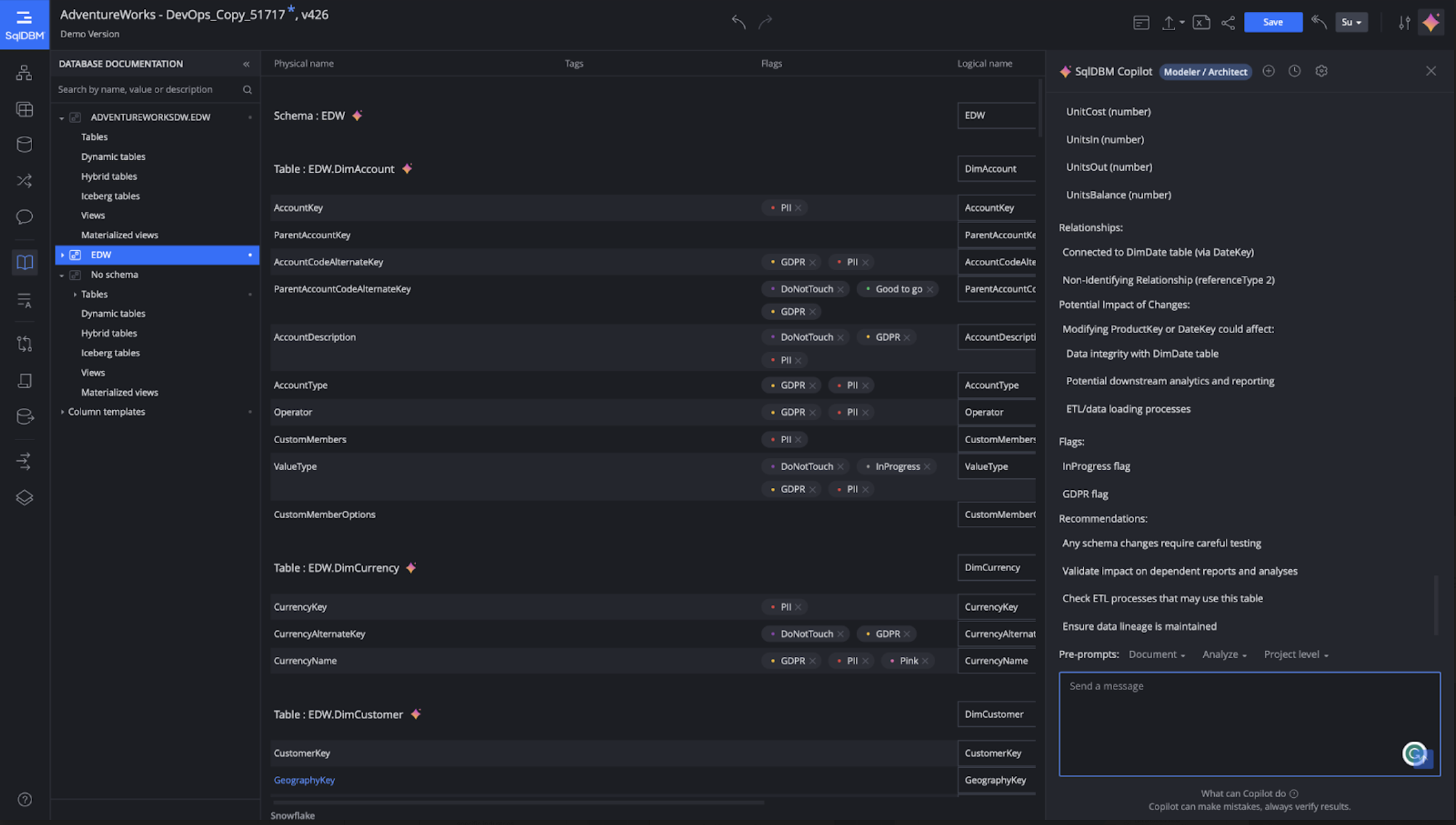Open the GeographyKey column link in DimCustomer

[304, 780]
